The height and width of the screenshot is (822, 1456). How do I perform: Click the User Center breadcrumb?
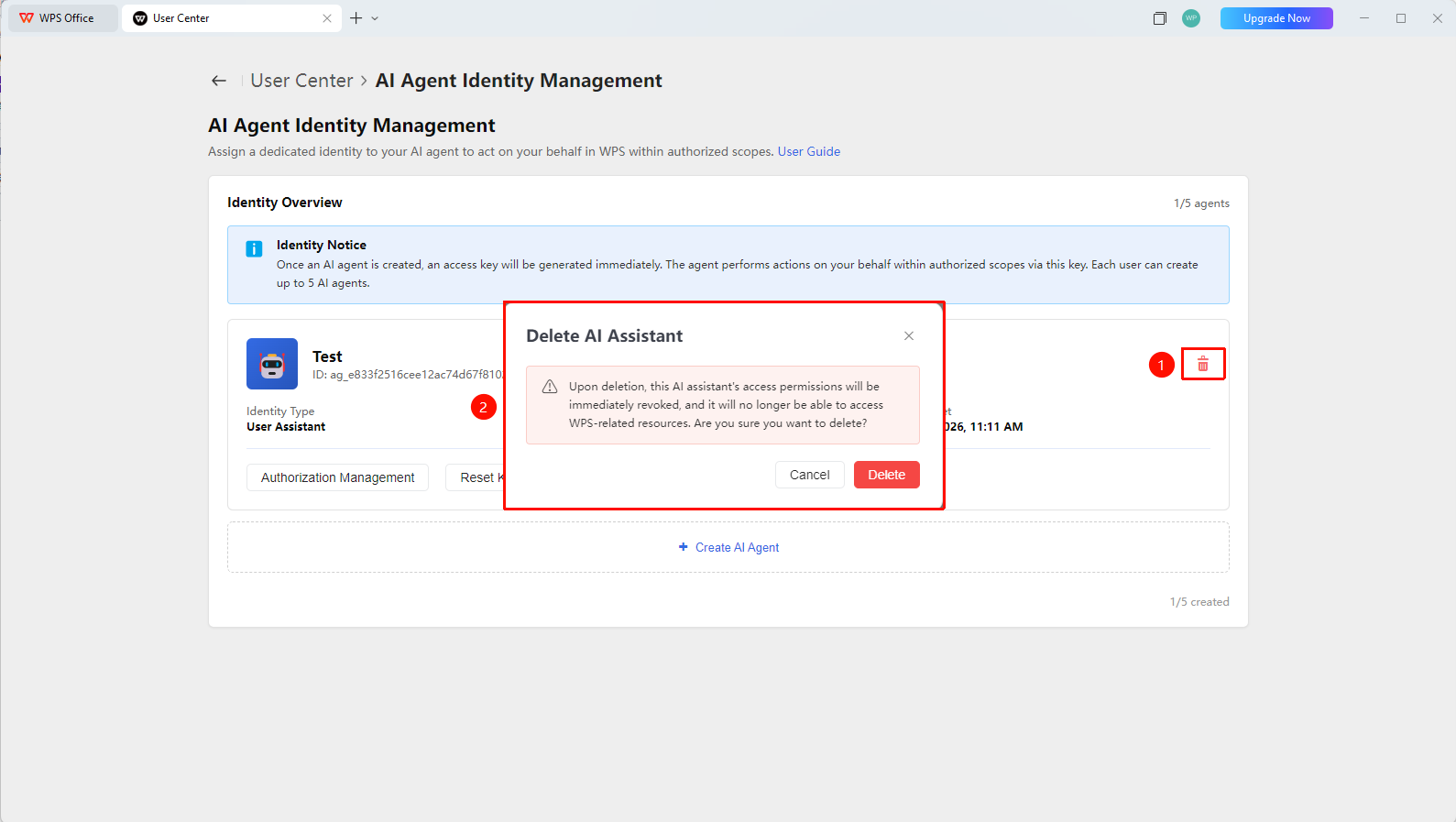click(x=301, y=81)
